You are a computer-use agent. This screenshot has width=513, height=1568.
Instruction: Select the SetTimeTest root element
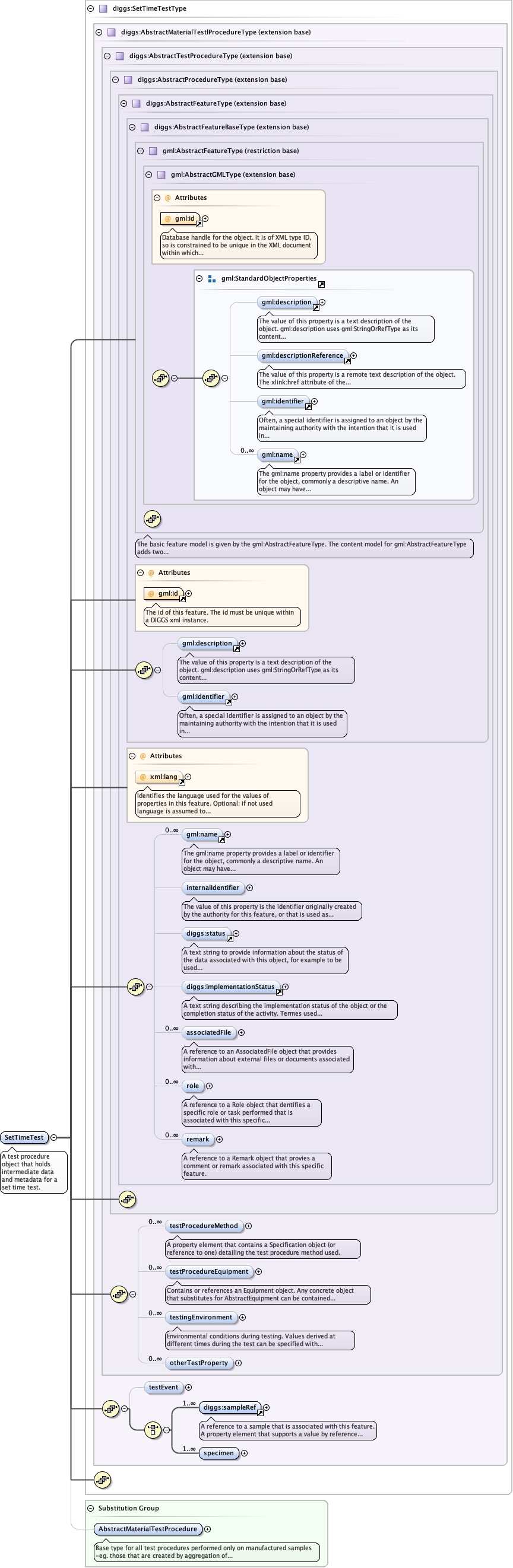[x=24, y=1137]
